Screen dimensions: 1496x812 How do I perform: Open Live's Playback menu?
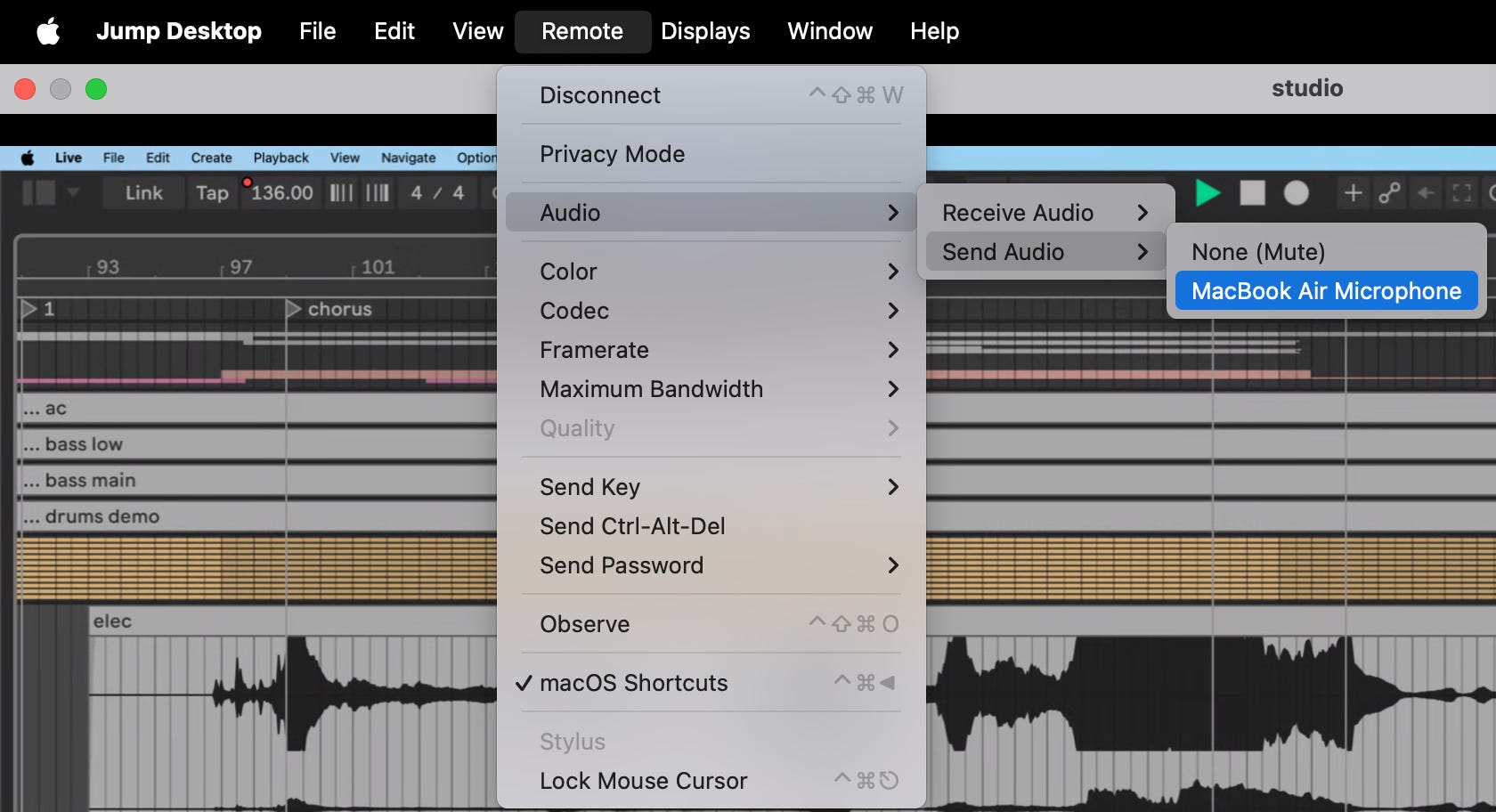(x=281, y=158)
